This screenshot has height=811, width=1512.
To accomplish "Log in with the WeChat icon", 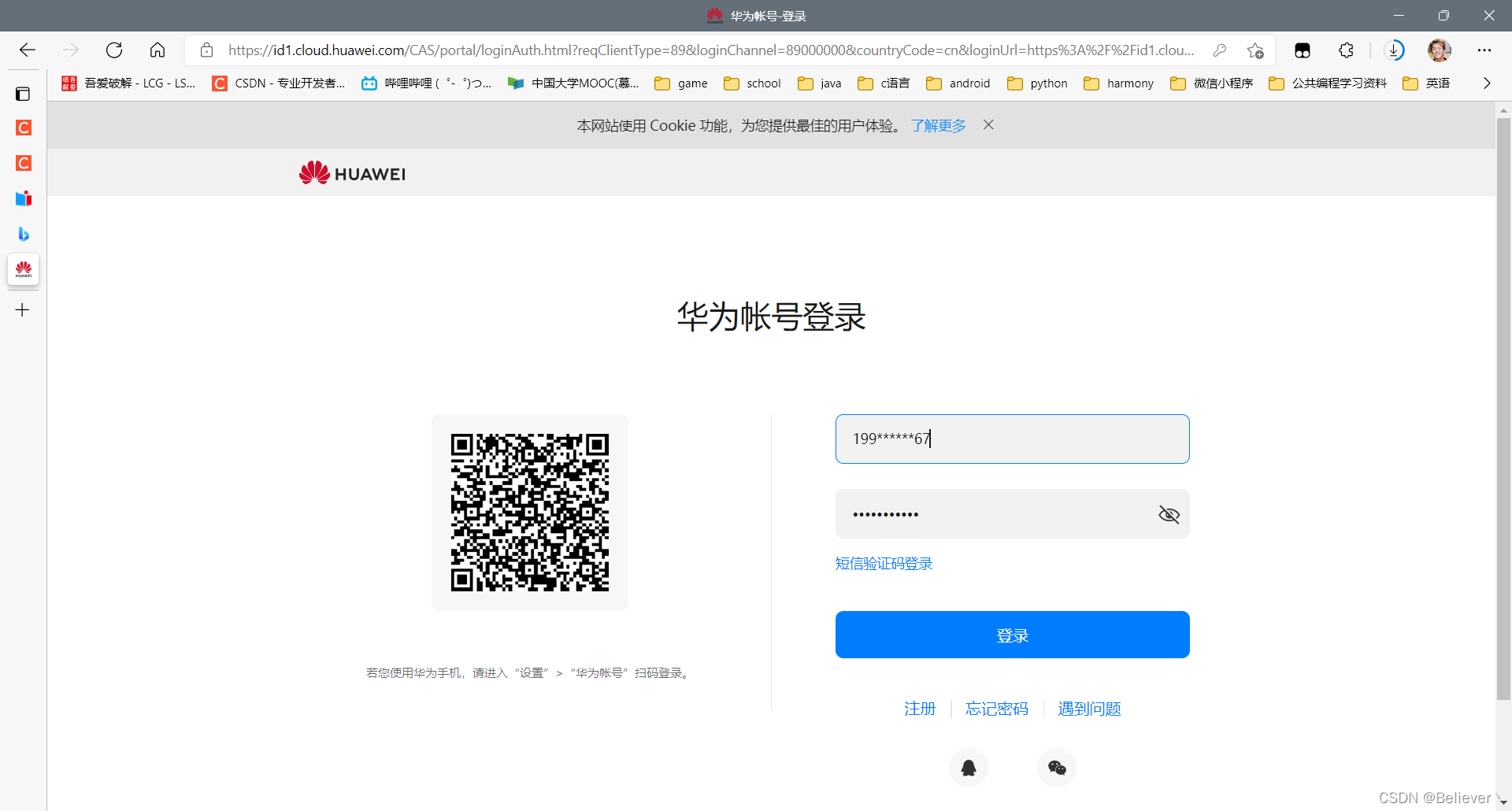I will (x=1057, y=768).
